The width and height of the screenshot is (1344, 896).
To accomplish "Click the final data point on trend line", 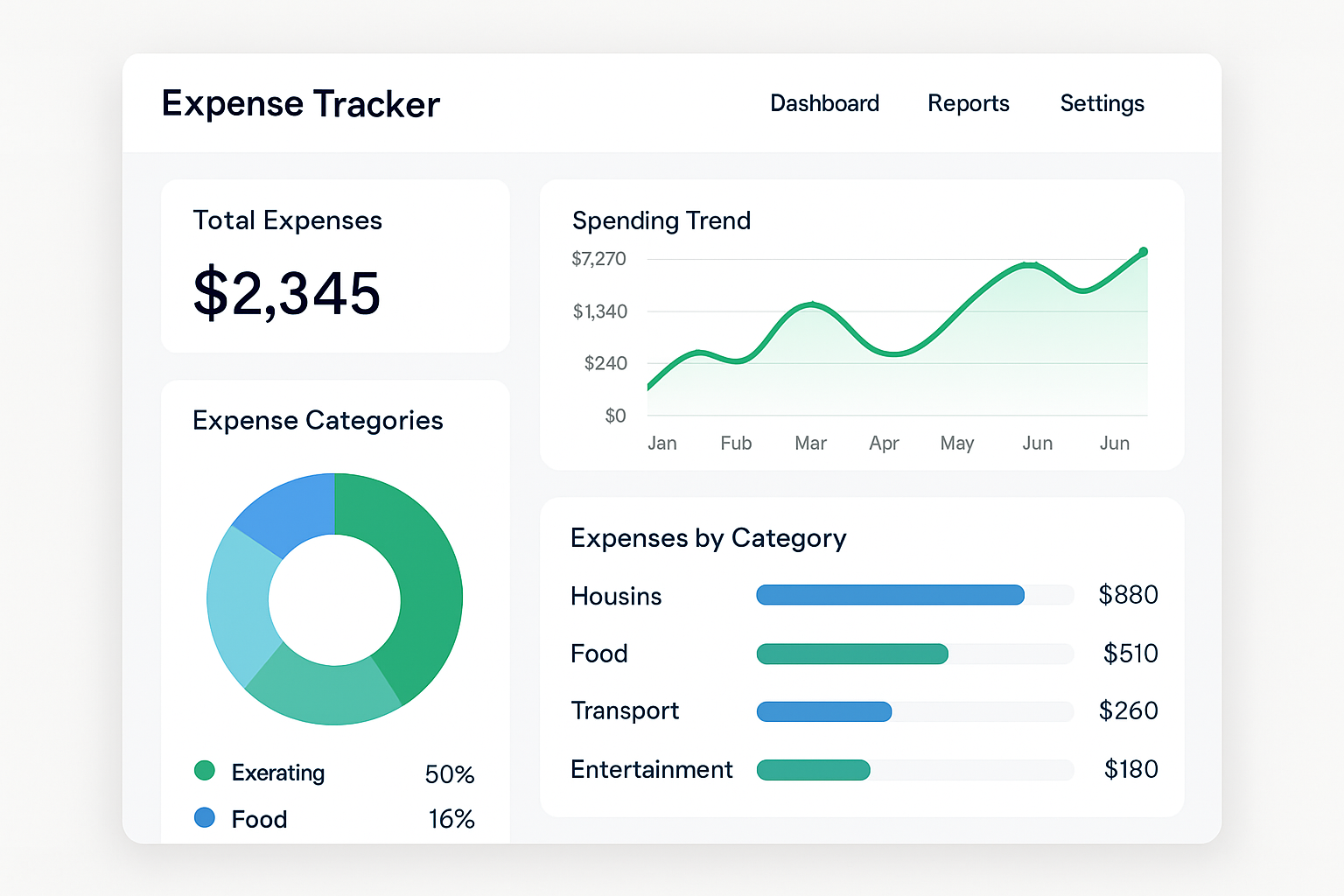I will [x=1143, y=252].
